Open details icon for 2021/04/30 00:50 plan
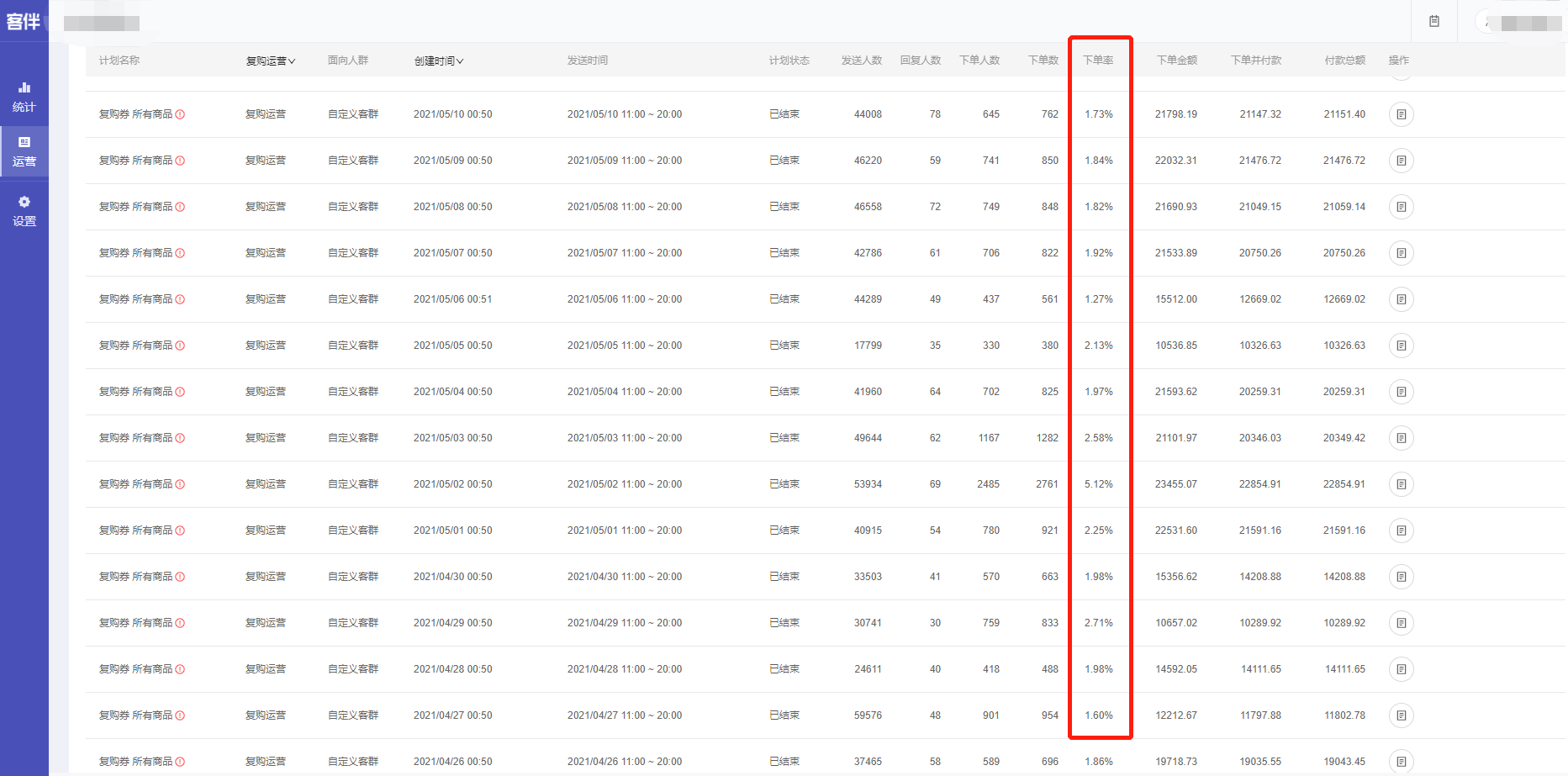Image resolution: width=1568 pixels, height=776 pixels. [1401, 577]
